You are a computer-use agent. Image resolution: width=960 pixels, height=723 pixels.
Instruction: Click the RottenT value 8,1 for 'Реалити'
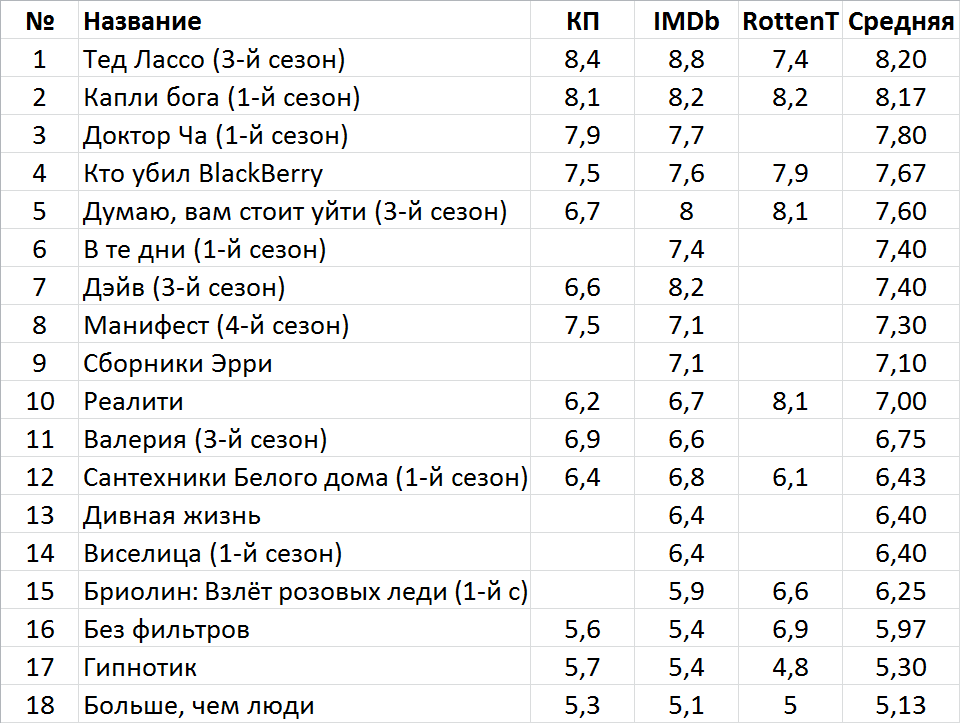click(x=790, y=400)
